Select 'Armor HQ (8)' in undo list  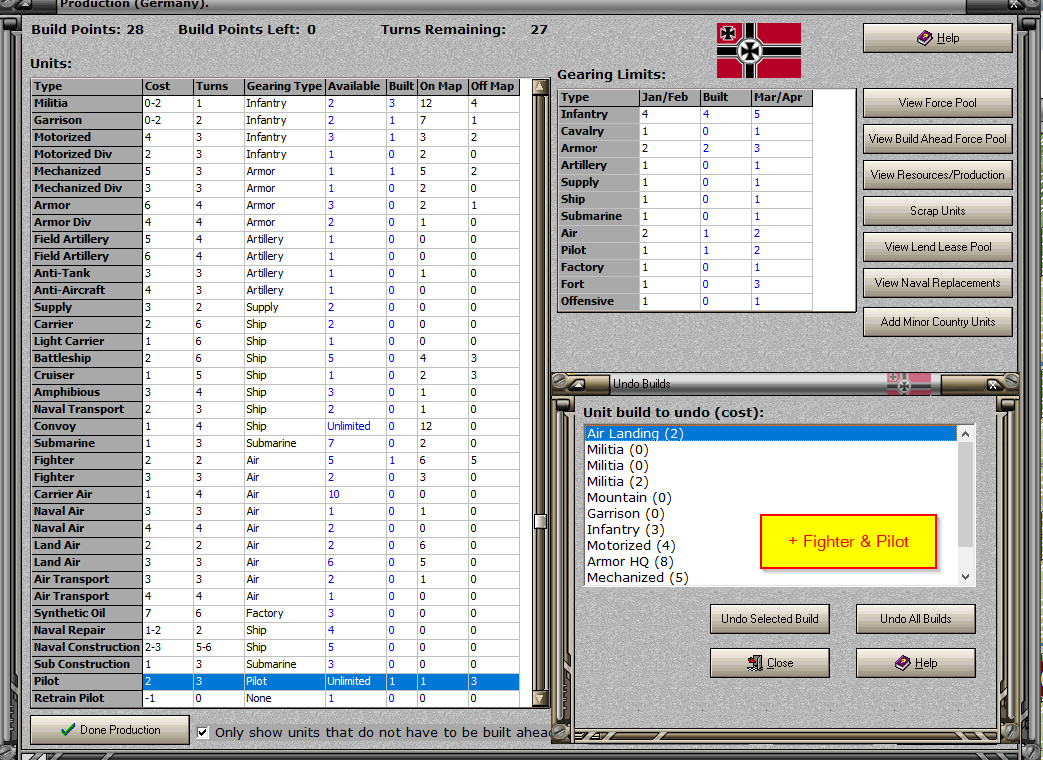[771, 561]
